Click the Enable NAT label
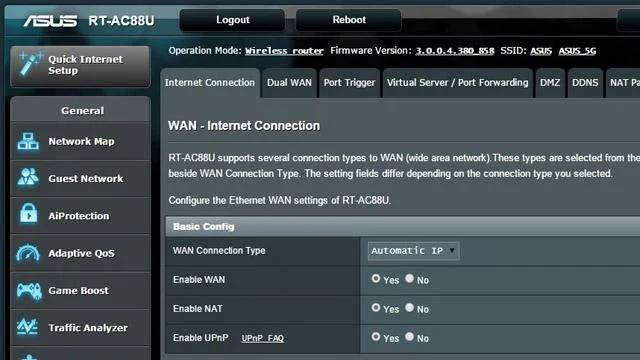The height and width of the screenshot is (360, 640). (198, 309)
